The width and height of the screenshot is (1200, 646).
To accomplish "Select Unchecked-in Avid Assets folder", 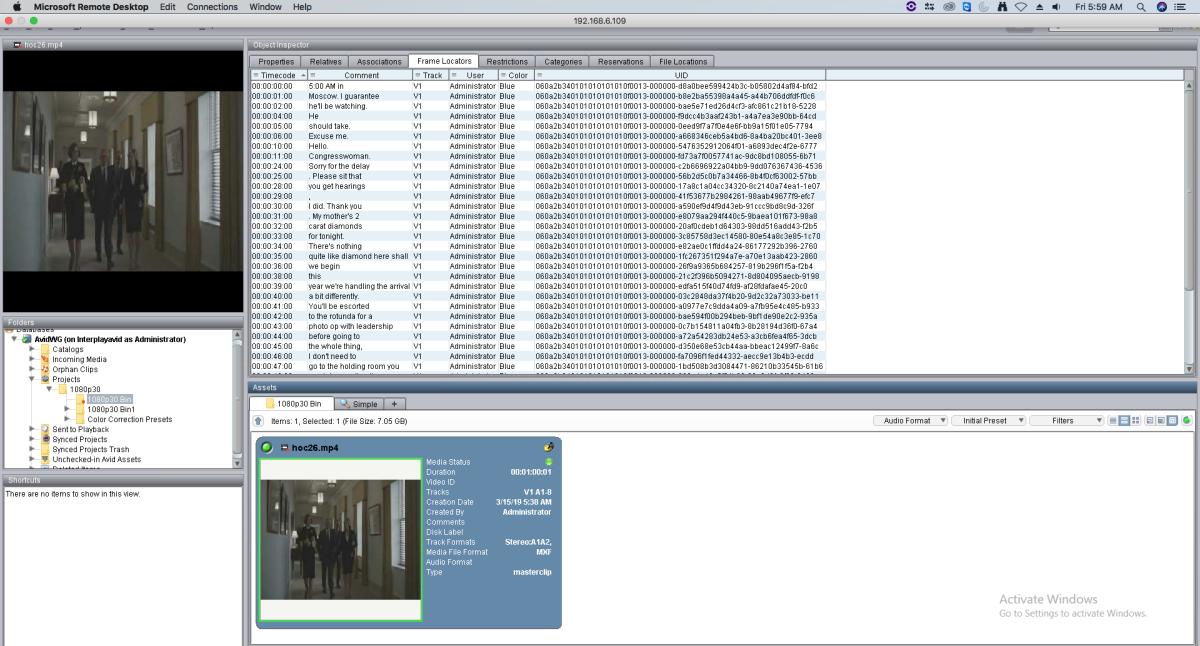I will point(96,459).
